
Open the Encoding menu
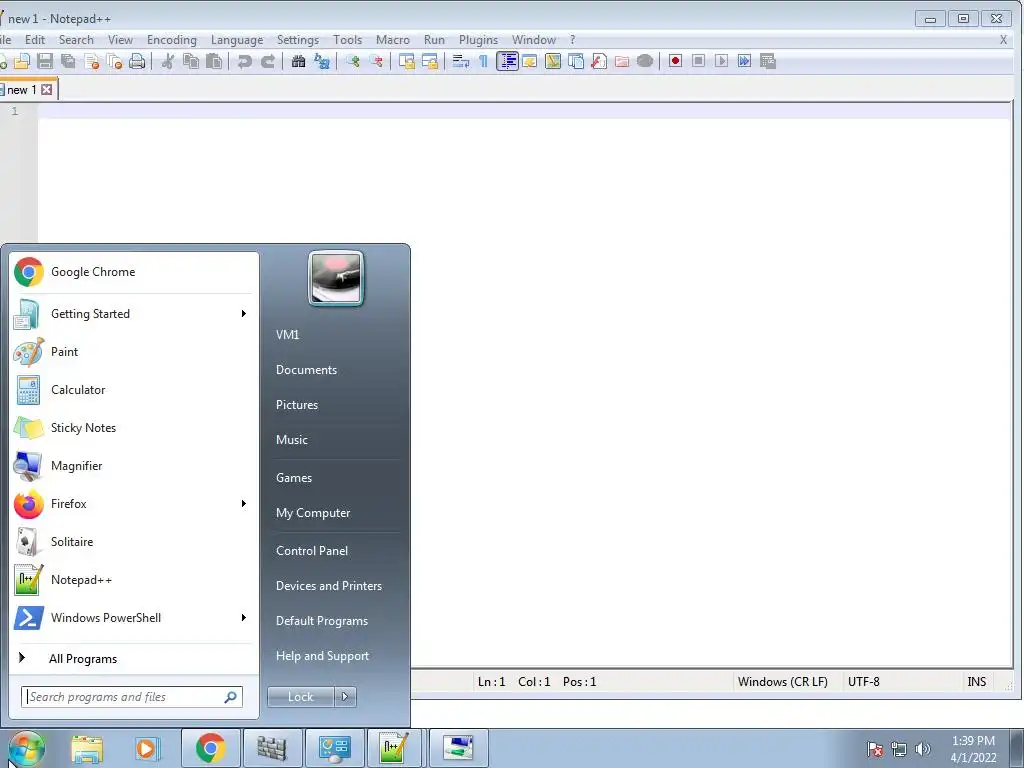pos(172,40)
